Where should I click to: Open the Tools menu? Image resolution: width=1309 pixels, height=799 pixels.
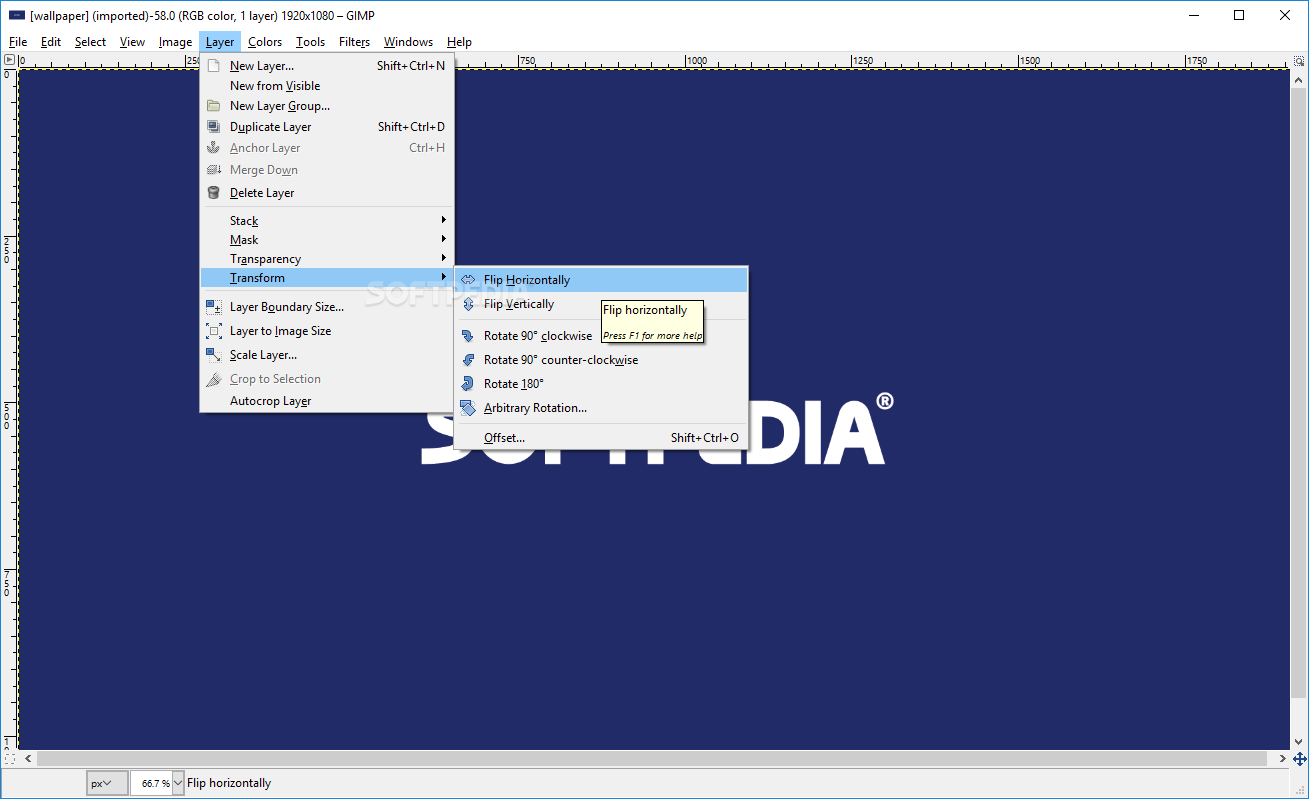[x=310, y=42]
